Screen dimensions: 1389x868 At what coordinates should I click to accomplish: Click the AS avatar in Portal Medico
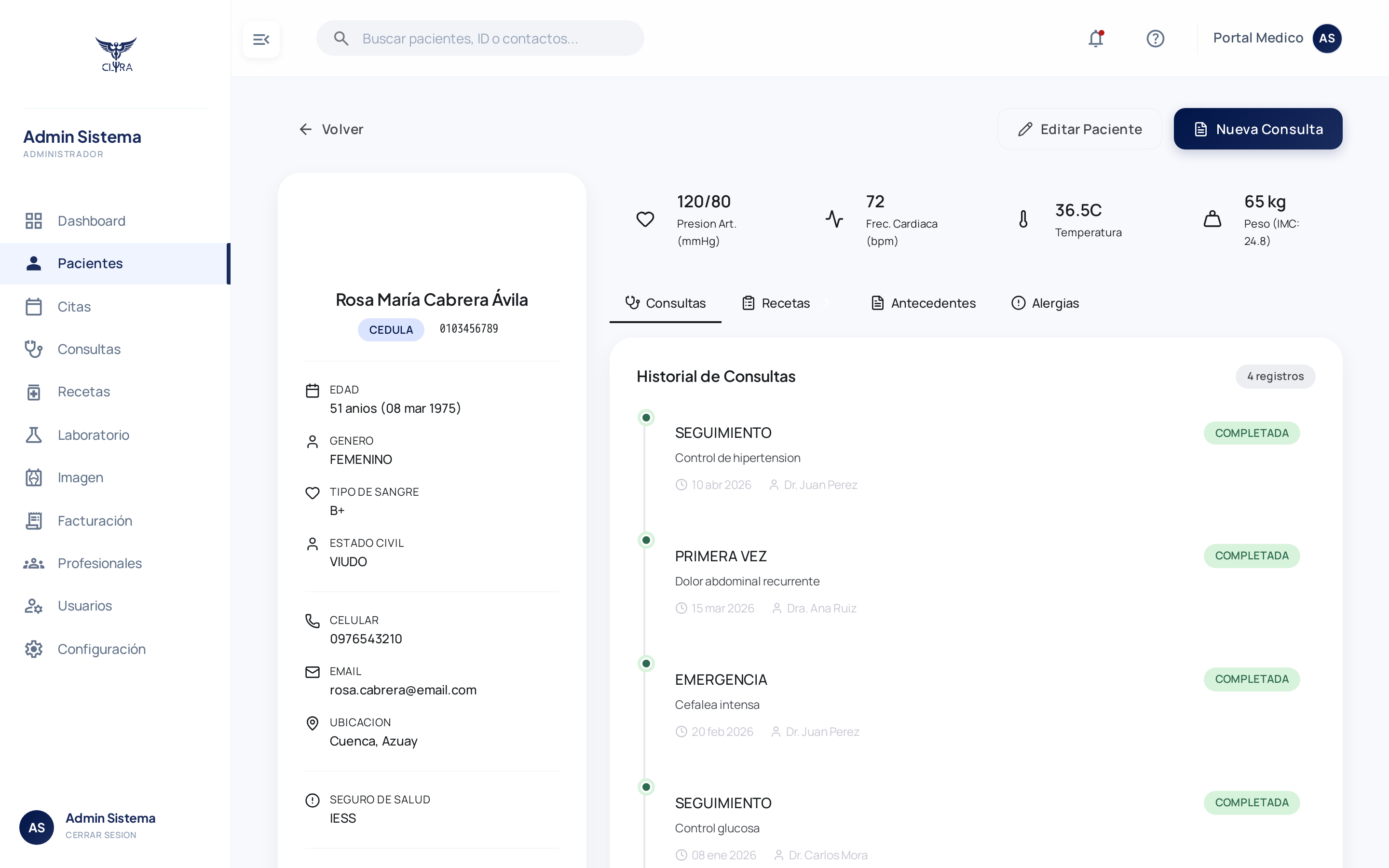[1328, 38]
